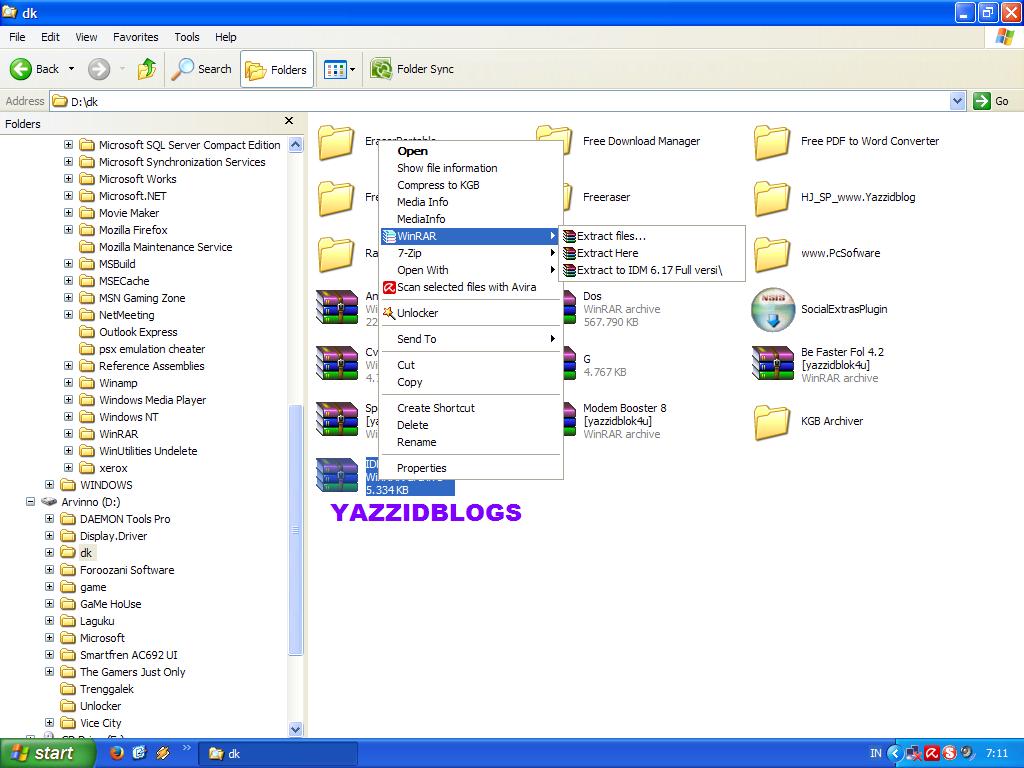Select Free PDF to Word Converter folder
Image resolution: width=1024 pixels, height=768 pixels.
tap(773, 142)
